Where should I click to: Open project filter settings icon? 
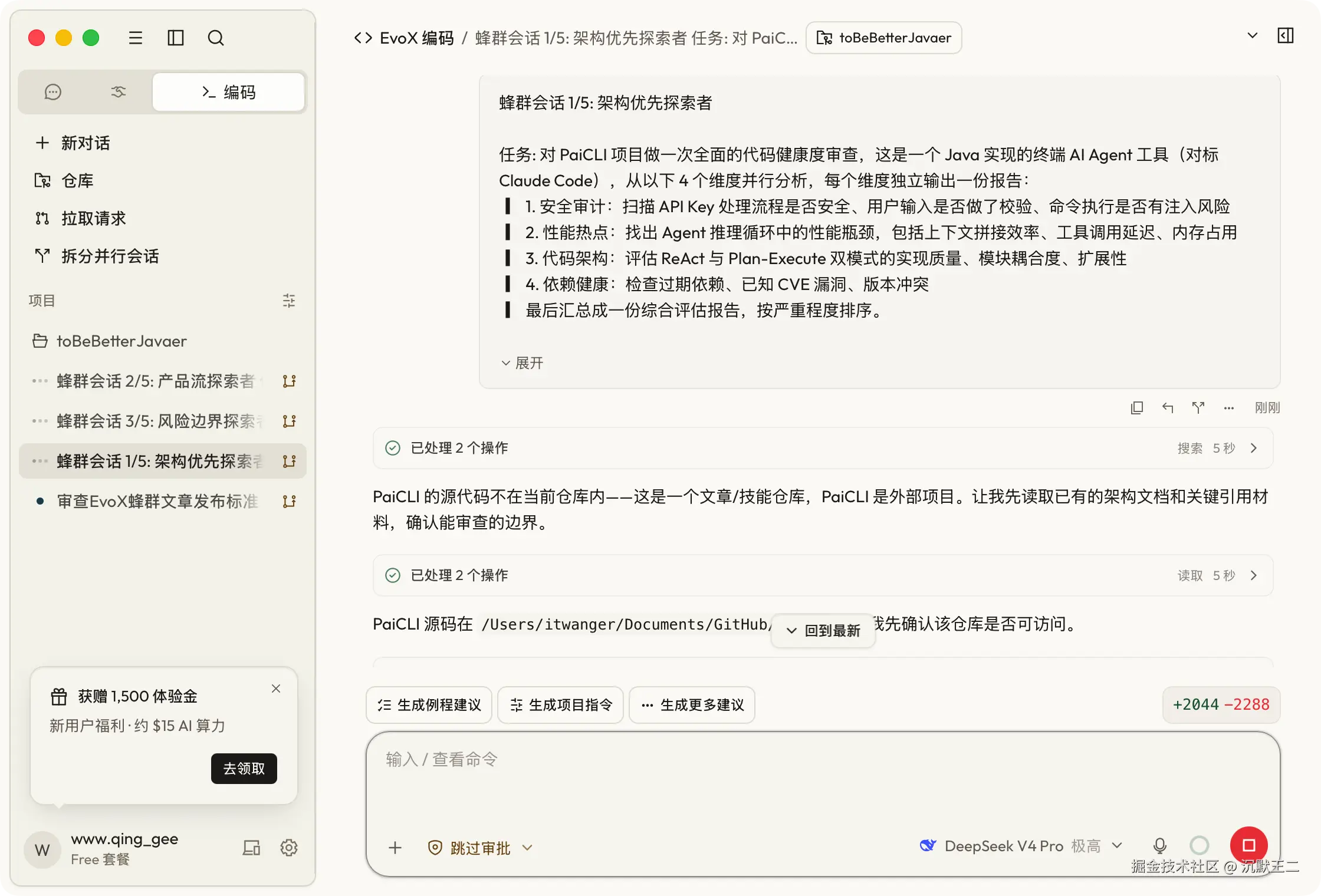289,301
